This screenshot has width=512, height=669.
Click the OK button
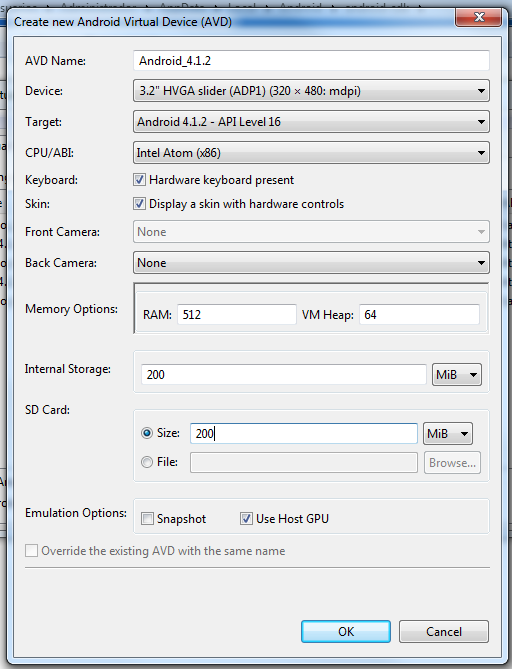(x=346, y=631)
